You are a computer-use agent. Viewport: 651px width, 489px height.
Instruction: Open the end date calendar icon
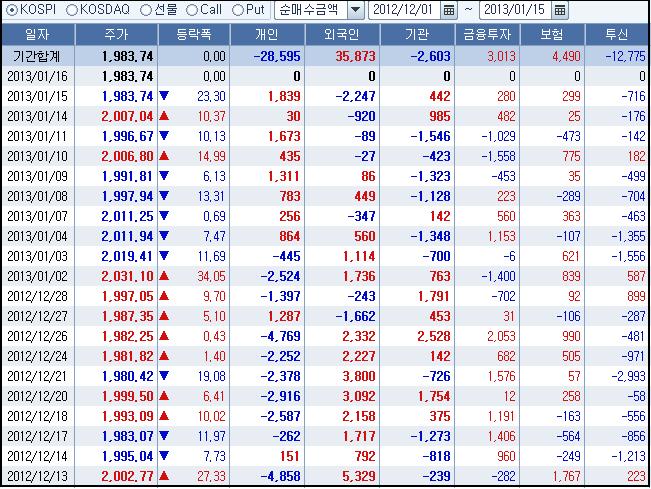tap(560, 10)
